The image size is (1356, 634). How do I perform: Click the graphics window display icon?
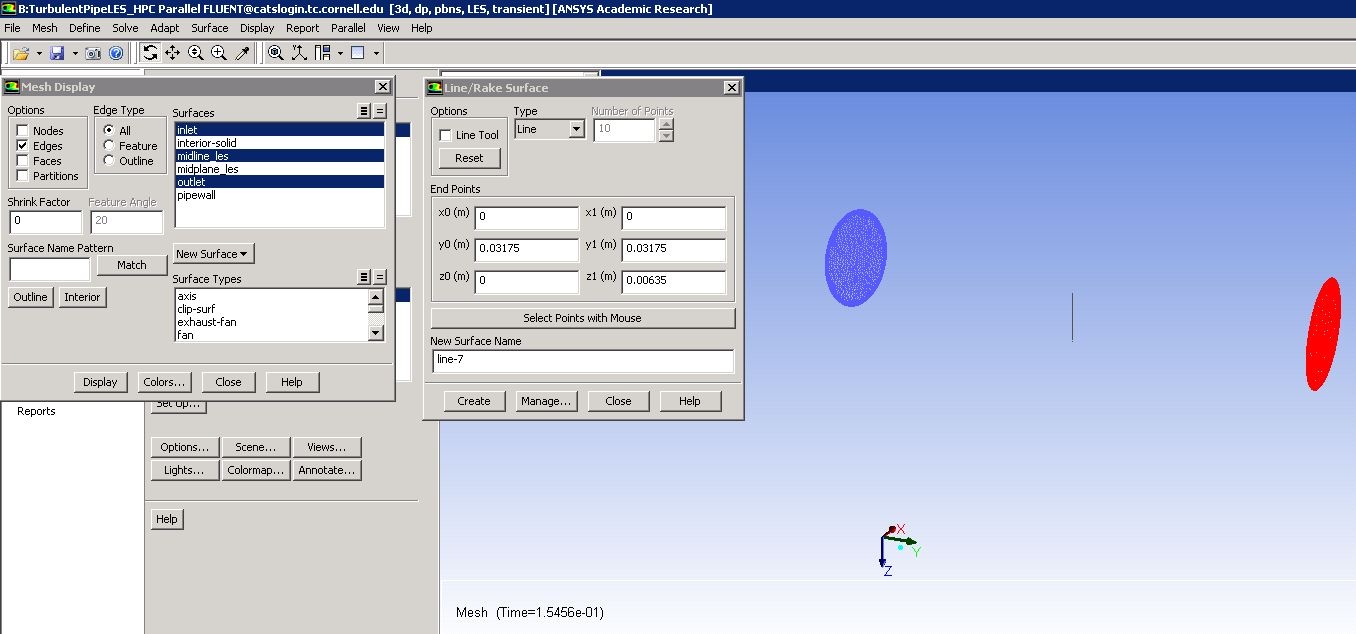coord(357,53)
